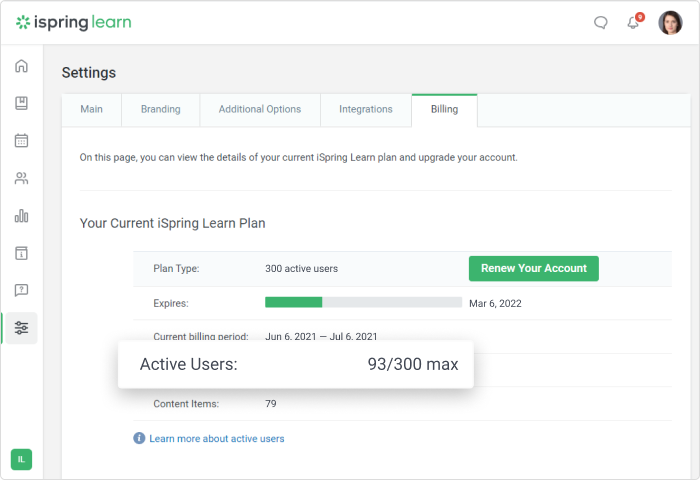Viewport: 700px width, 480px height.
Task: Open the info box icon in sidebar
Action: [x=21, y=253]
